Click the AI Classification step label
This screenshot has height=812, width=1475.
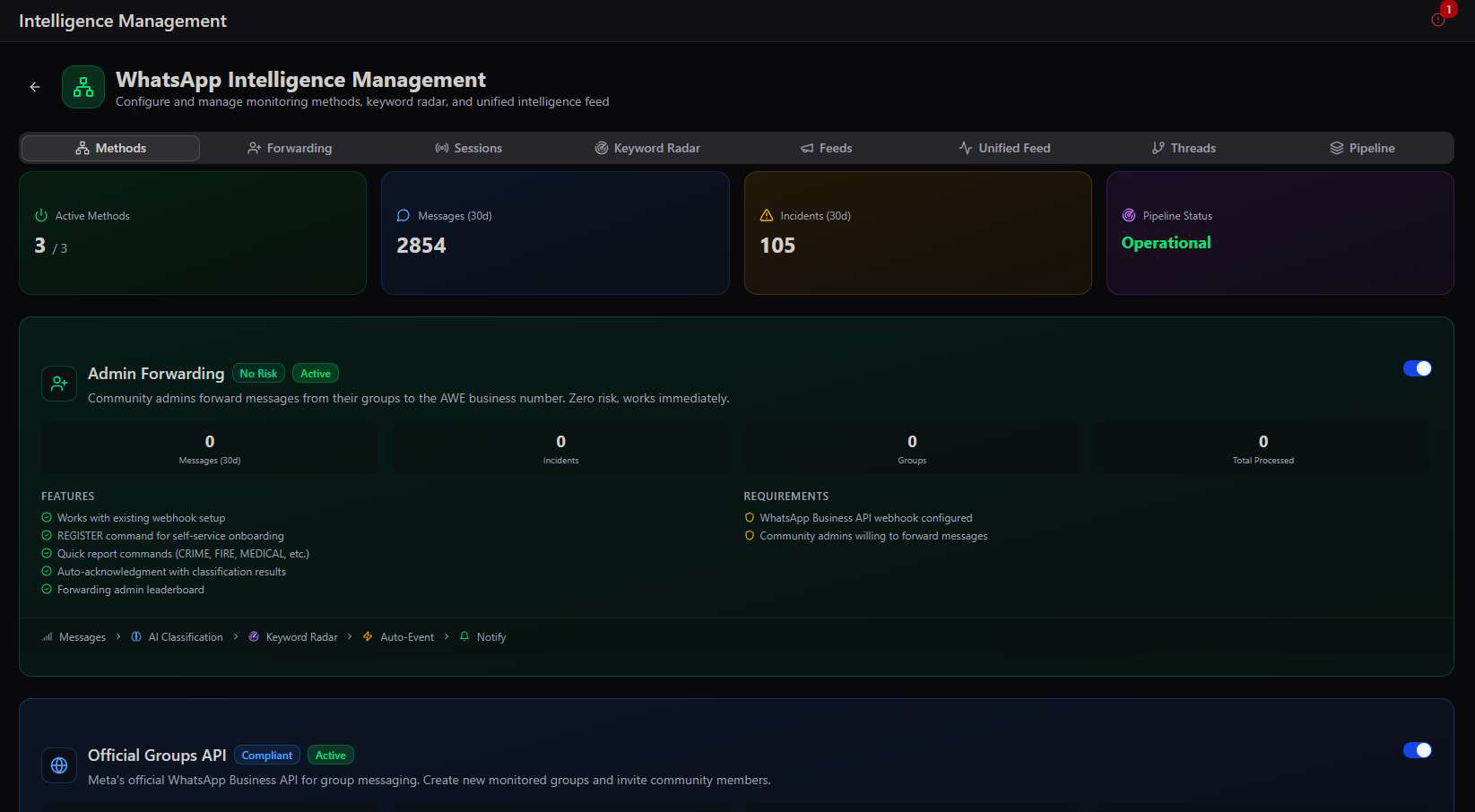[186, 637]
